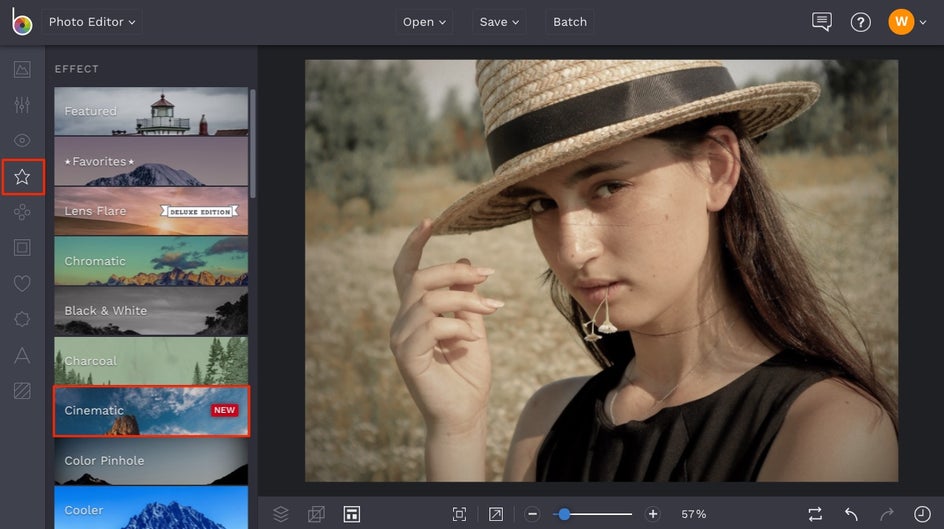
Task: Toggle the Layers panel icon
Action: click(281, 514)
